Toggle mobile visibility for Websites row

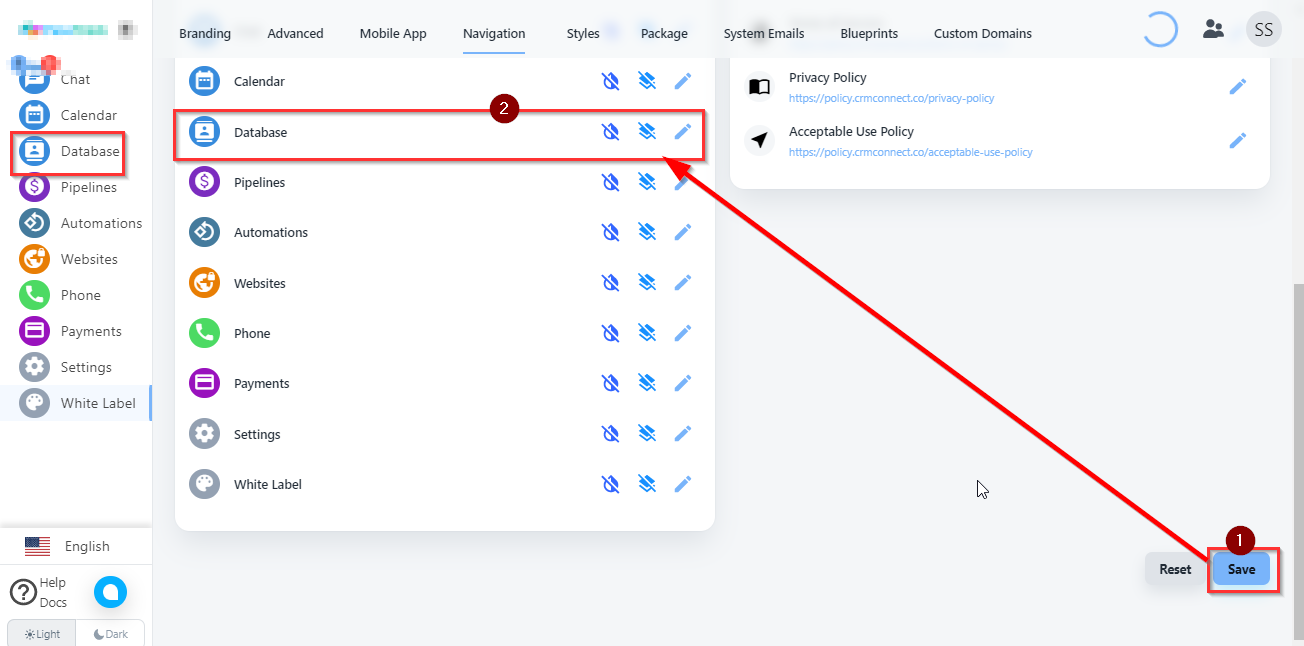tap(647, 283)
